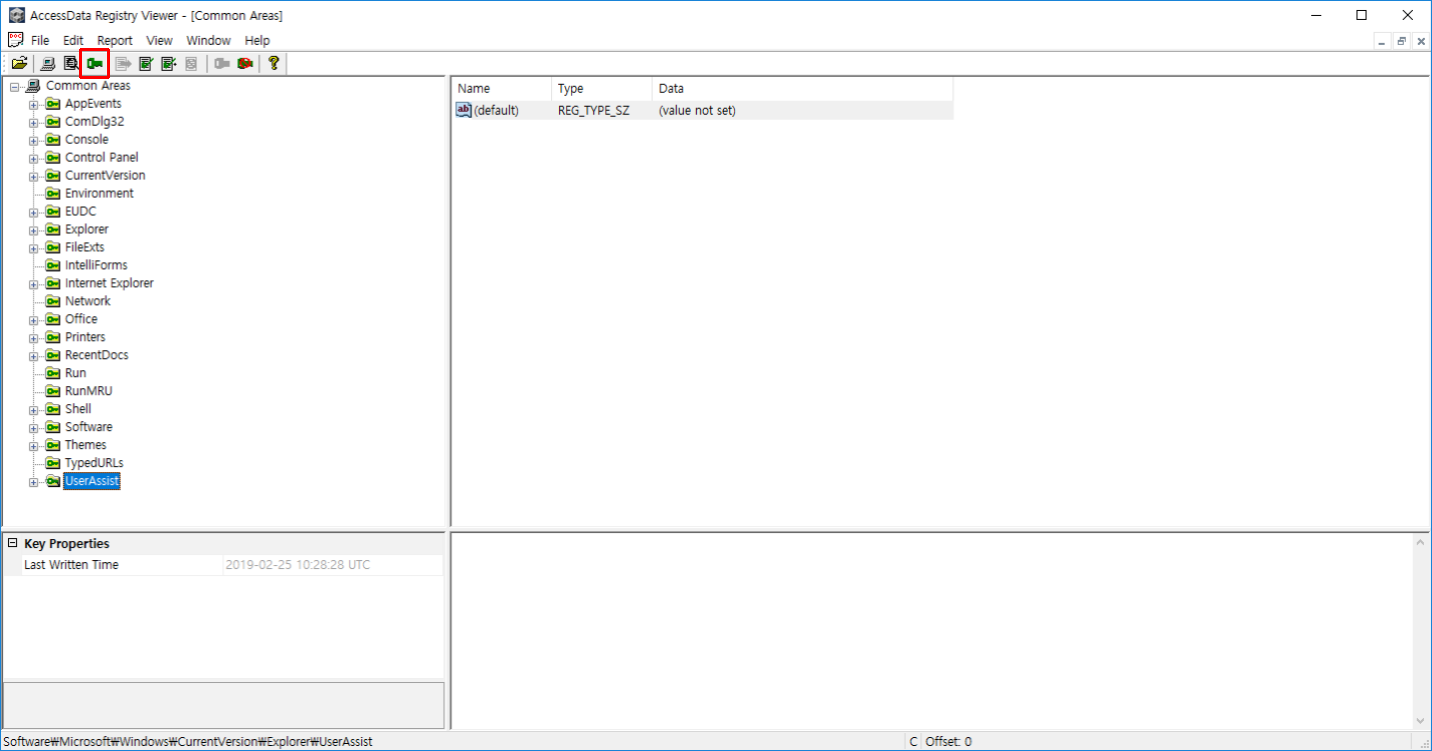Click the 2019-02-25 10:28:28 UTC value

298,565
